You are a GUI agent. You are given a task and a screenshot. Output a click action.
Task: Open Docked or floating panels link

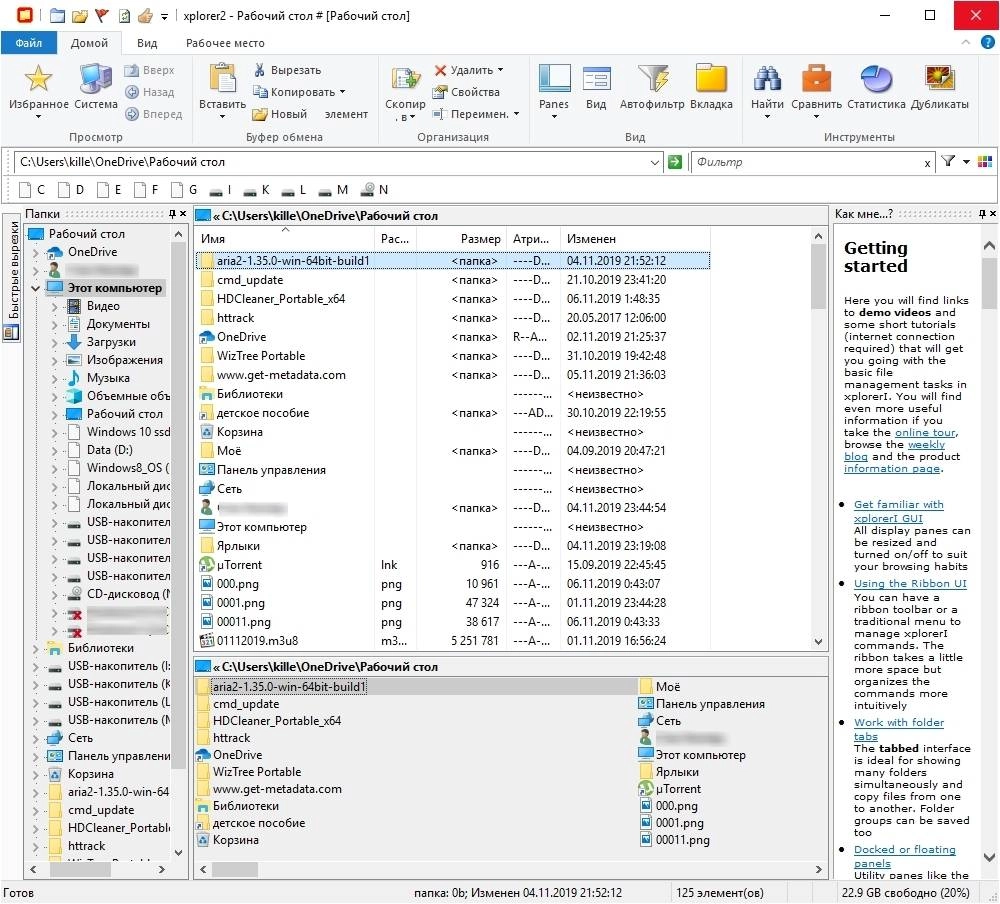tap(904, 856)
